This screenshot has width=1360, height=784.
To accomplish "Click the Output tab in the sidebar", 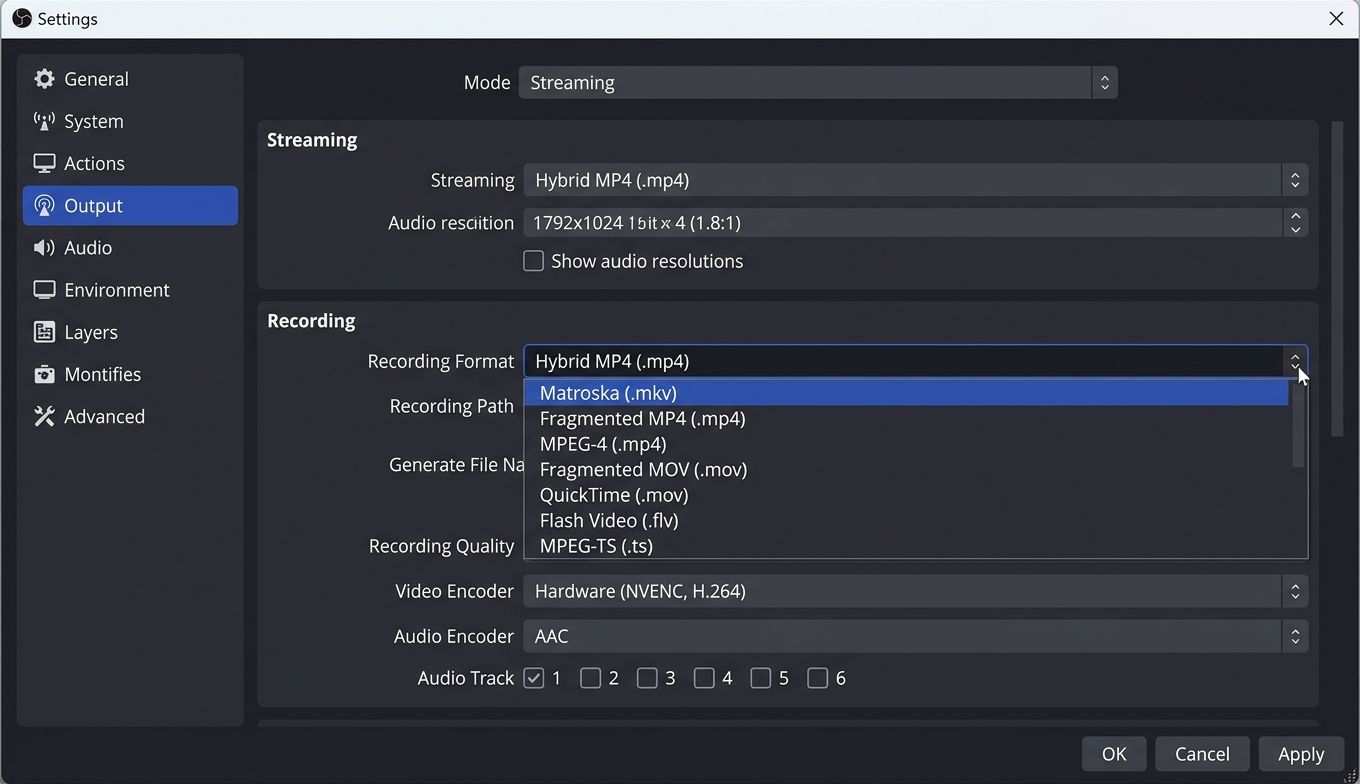I will click(x=130, y=205).
